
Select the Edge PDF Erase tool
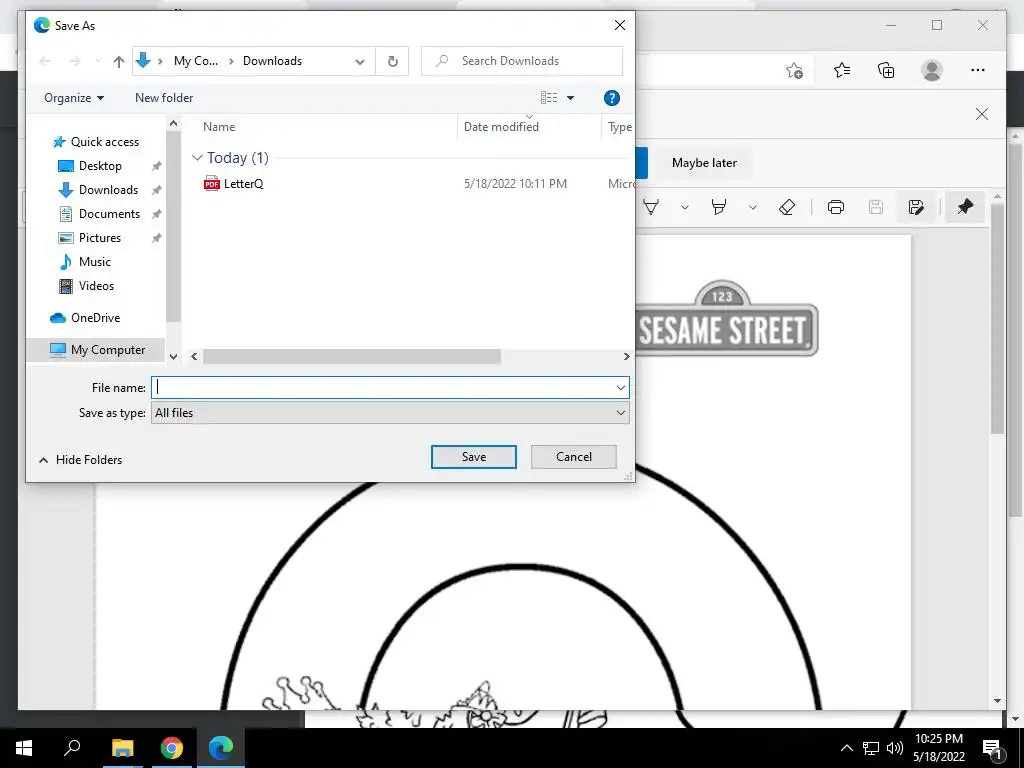click(x=787, y=208)
